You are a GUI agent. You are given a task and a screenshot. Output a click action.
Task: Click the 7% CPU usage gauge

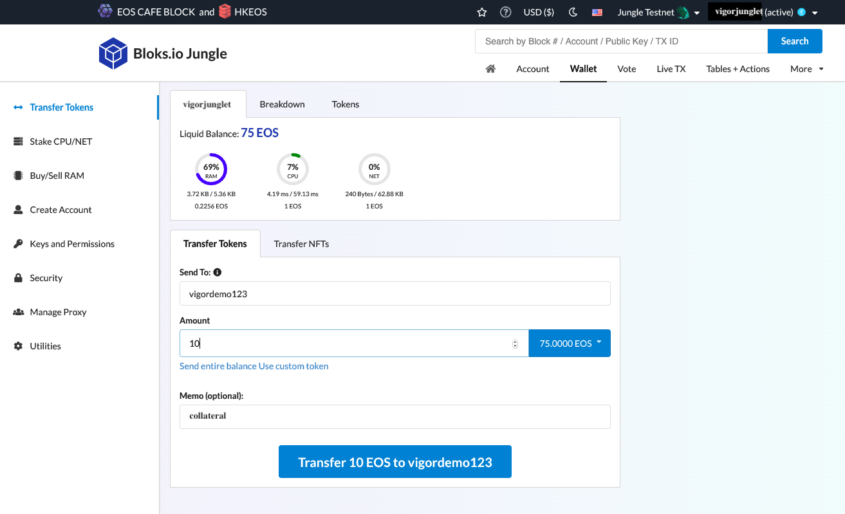point(293,169)
